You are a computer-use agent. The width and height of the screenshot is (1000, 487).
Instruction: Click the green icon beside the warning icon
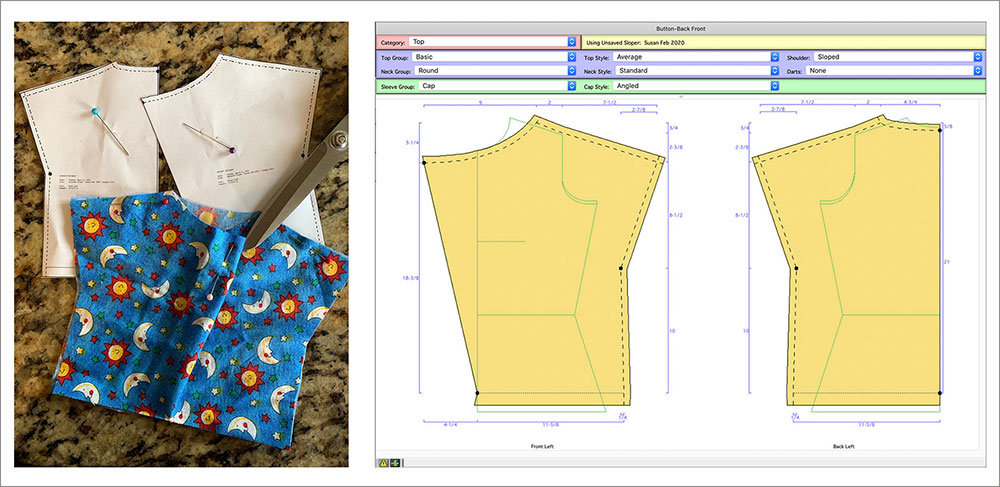point(394,462)
